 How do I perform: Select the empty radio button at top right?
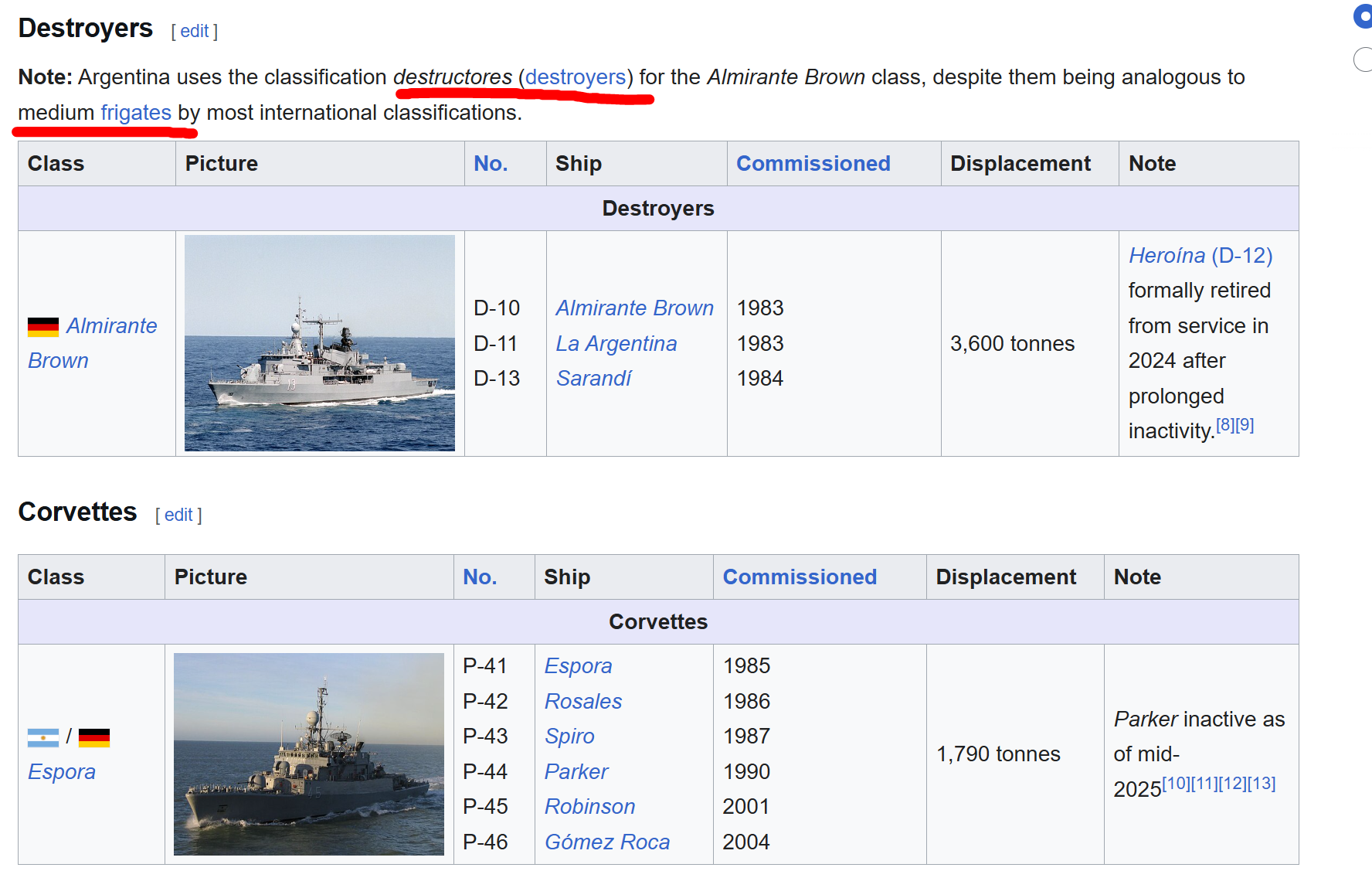click(1364, 60)
